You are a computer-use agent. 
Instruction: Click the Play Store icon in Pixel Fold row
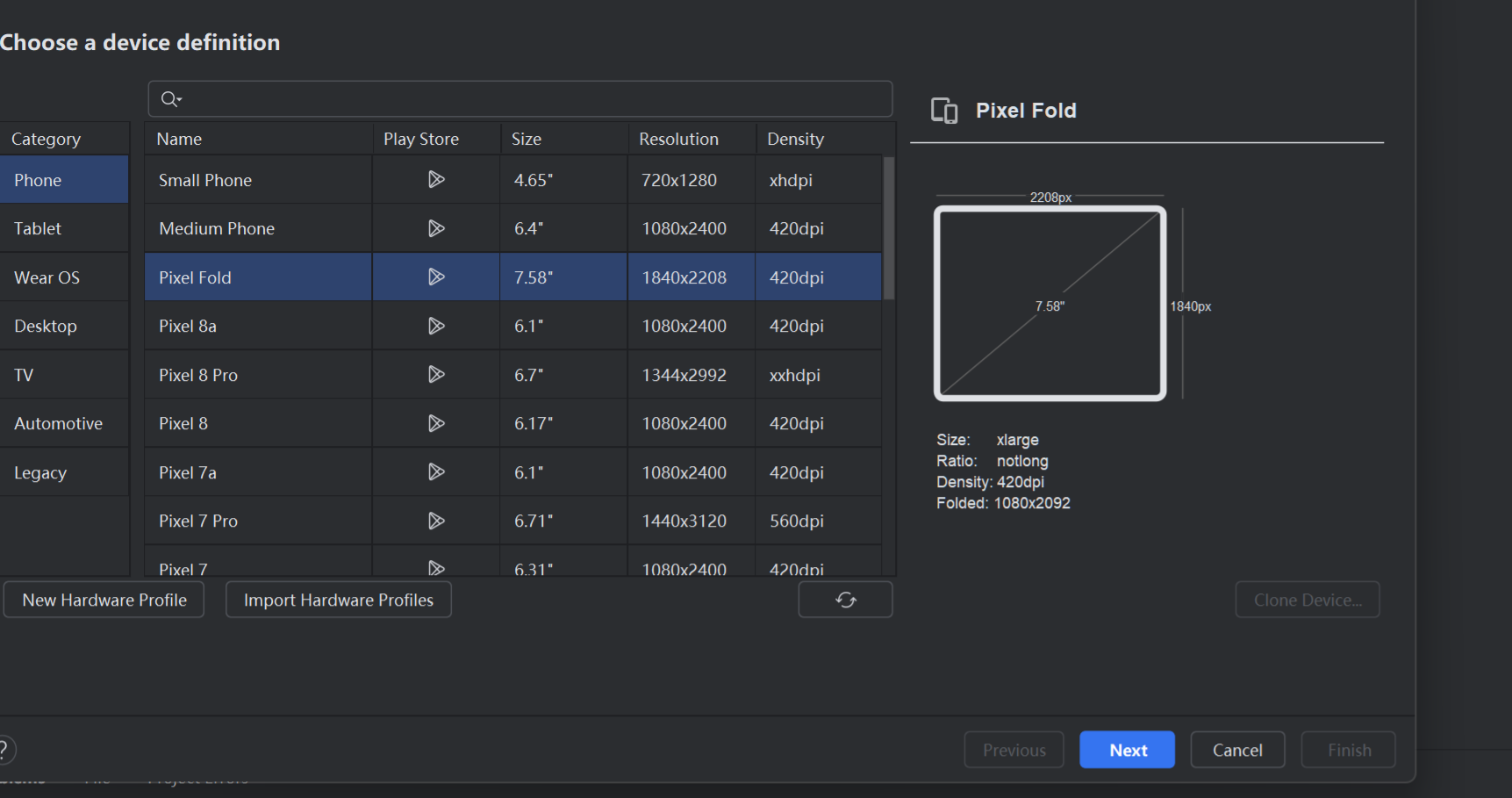pos(436,277)
